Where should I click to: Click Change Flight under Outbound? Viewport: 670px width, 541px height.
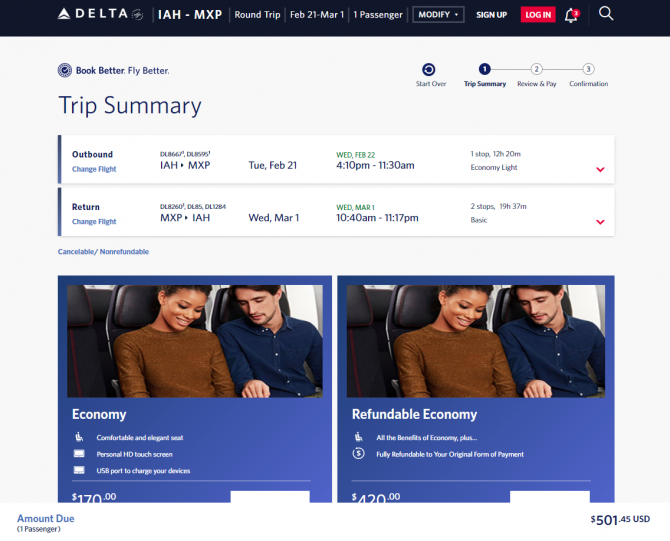tap(94, 169)
